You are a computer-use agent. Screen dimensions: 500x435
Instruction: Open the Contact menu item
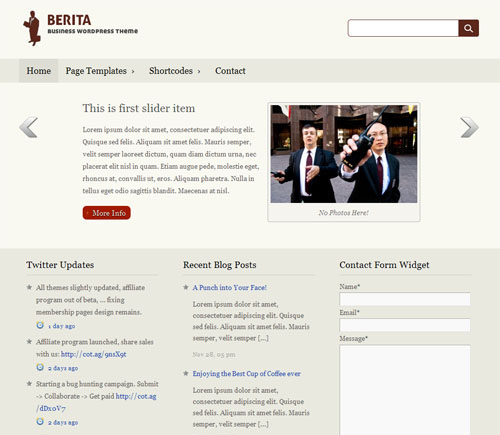coord(230,71)
